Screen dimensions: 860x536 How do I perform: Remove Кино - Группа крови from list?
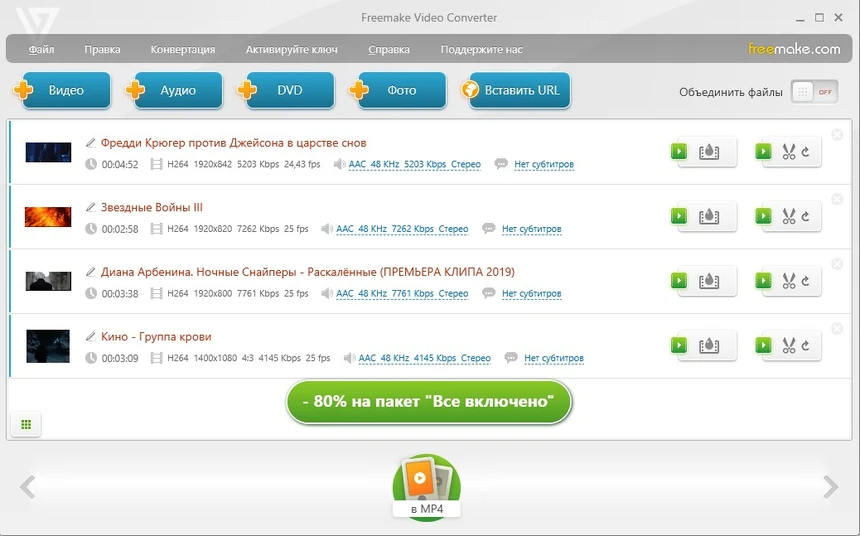[x=837, y=329]
